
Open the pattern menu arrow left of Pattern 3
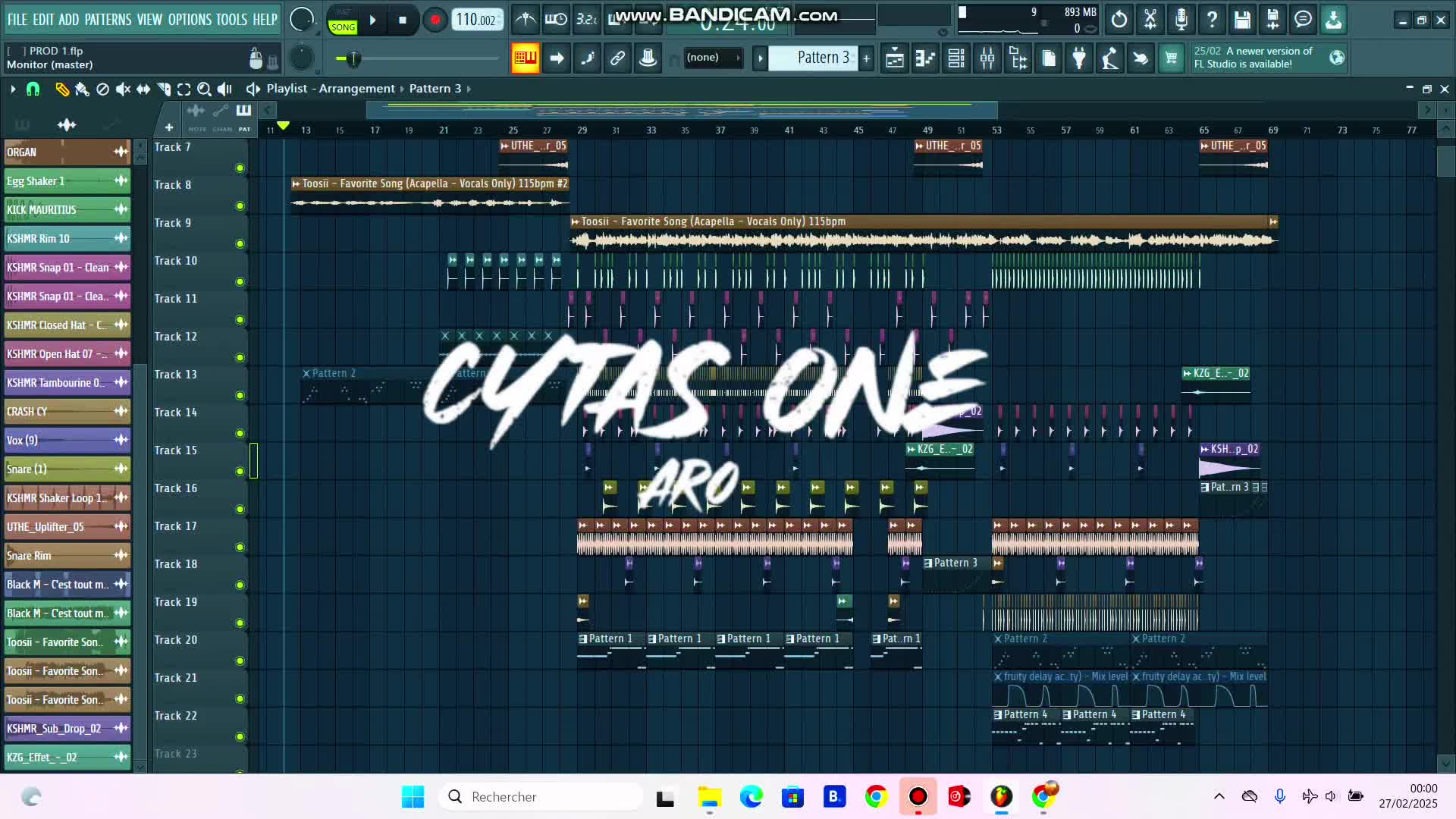pyautogui.click(x=760, y=58)
